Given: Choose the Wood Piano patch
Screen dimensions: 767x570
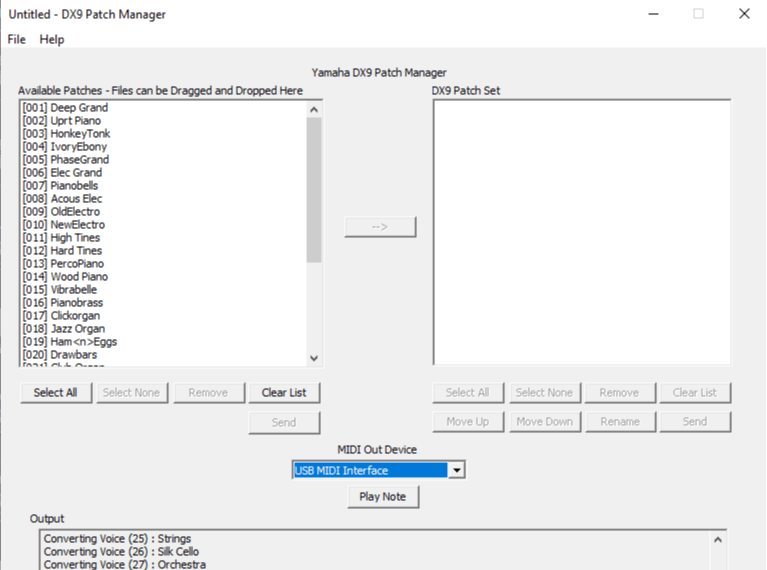Looking at the screenshot, I should pos(65,277).
